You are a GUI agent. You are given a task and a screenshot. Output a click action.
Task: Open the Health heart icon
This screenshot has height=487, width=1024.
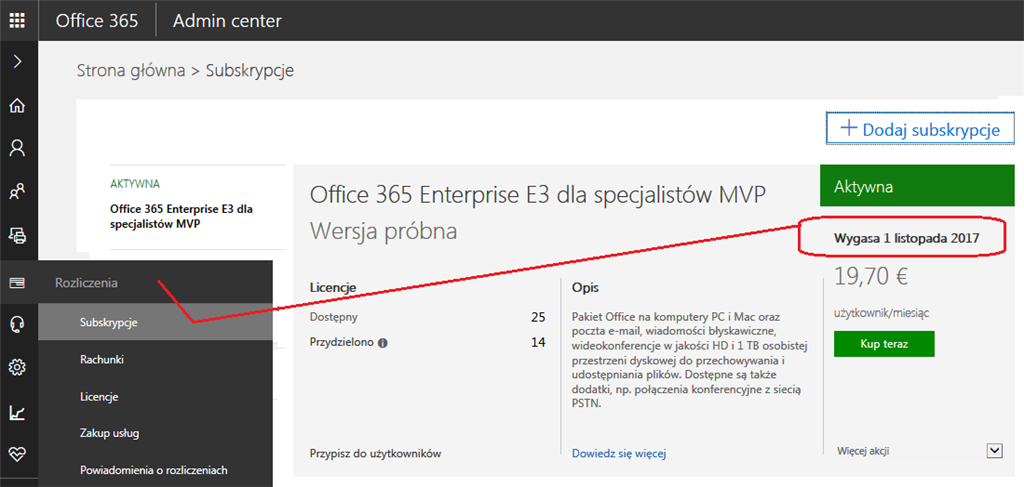18,454
